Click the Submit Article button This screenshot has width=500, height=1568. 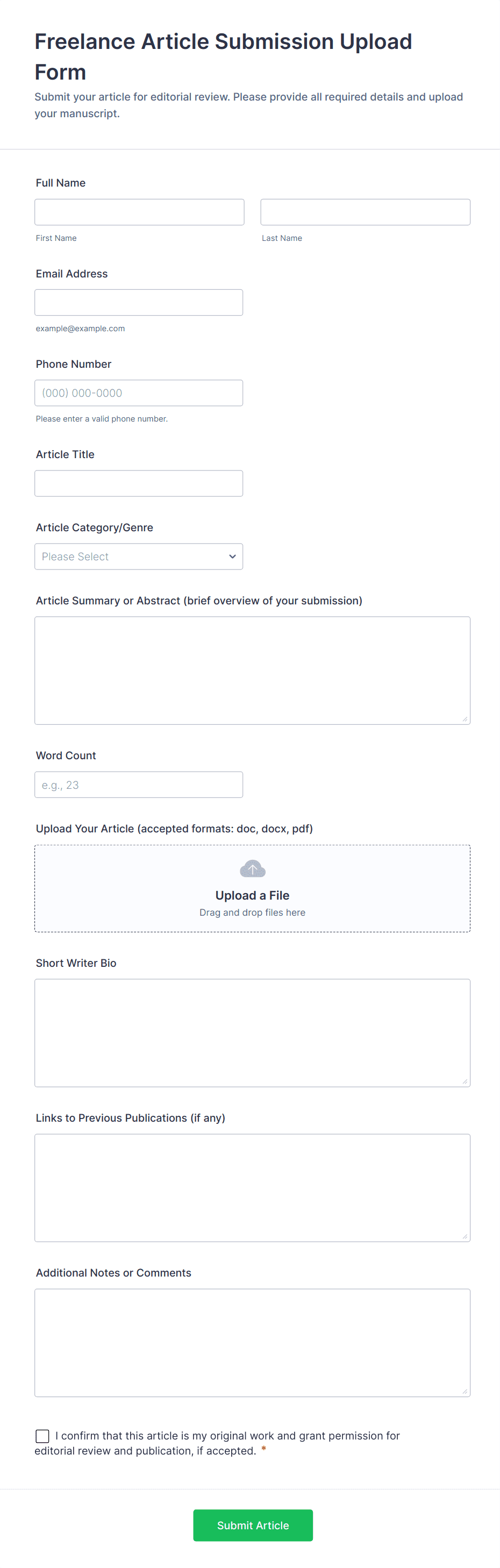(253, 1525)
